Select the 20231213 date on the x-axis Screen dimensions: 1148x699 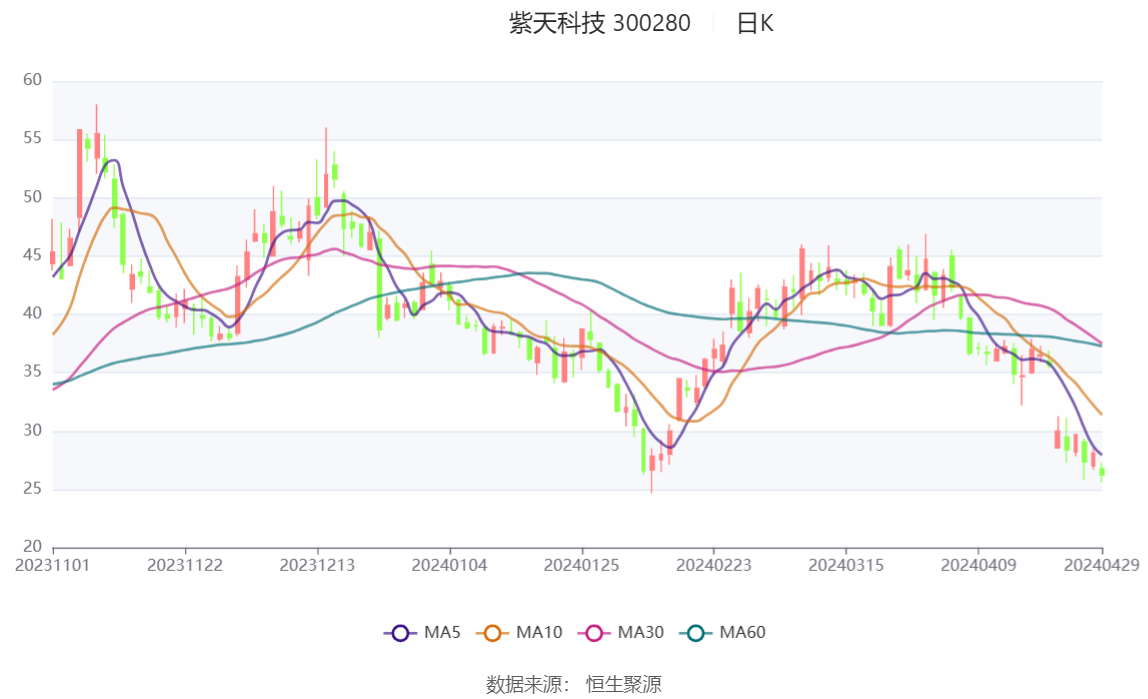point(317,566)
